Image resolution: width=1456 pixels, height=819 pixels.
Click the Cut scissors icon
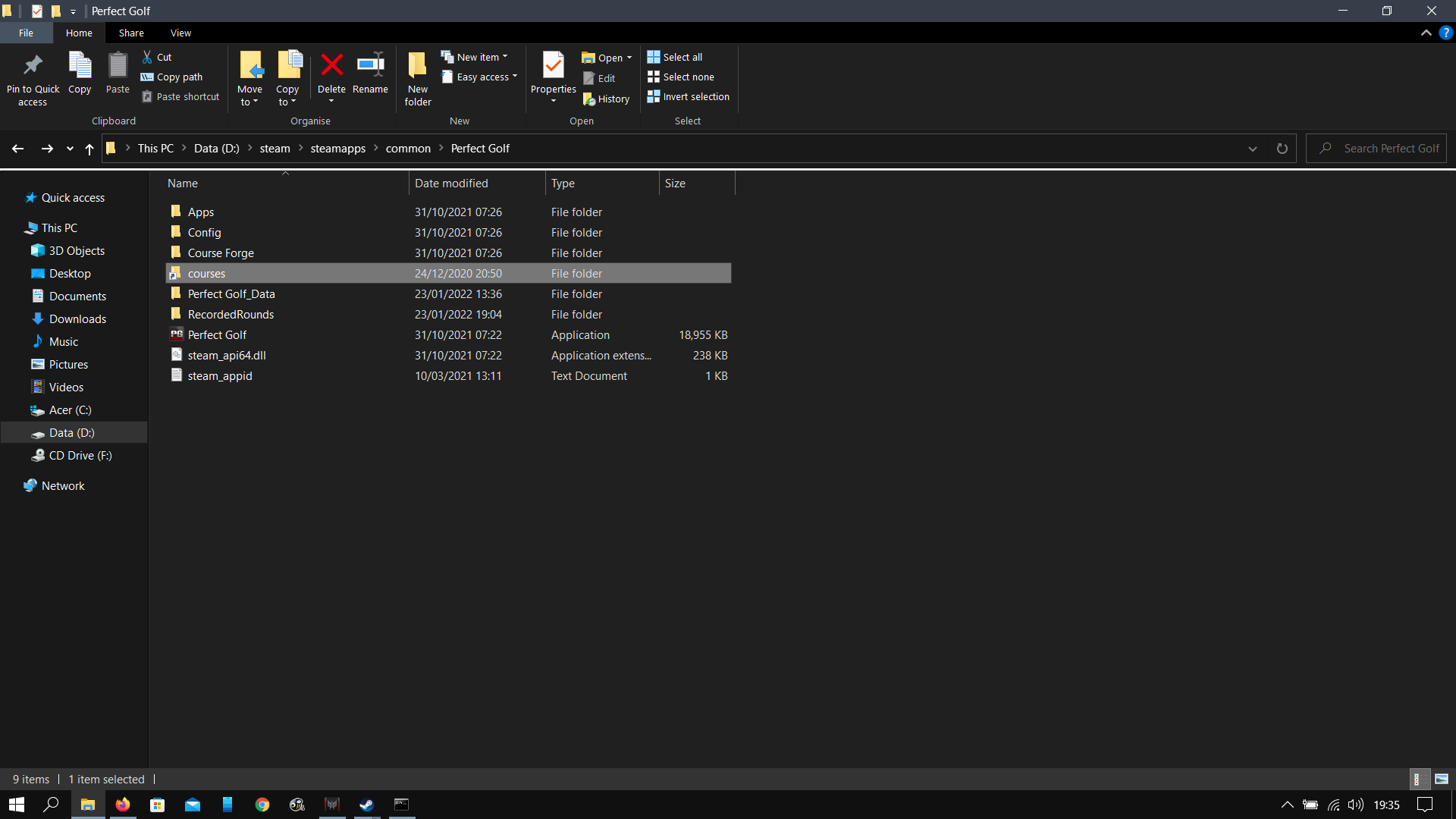pos(147,57)
